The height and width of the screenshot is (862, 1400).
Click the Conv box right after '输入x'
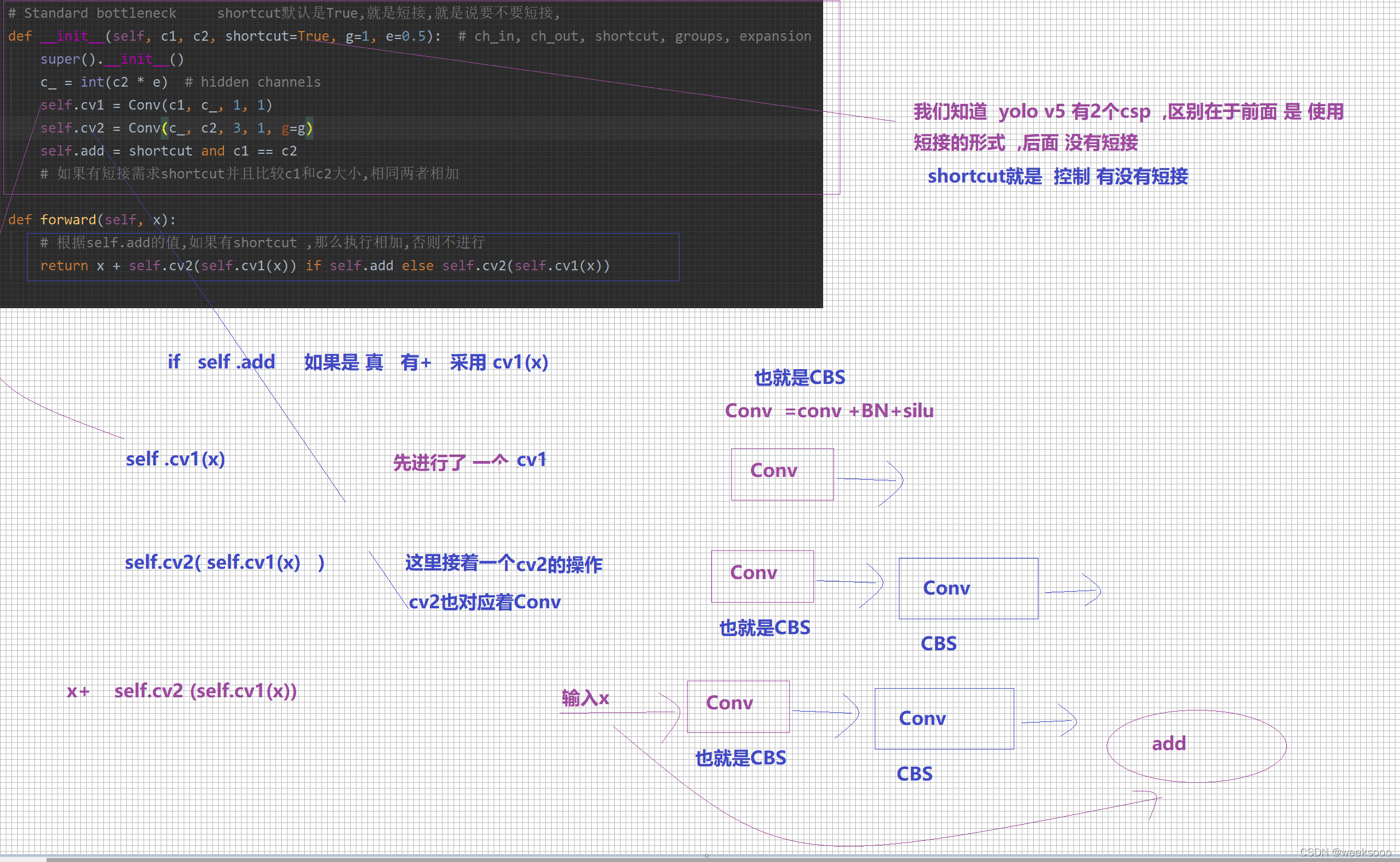click(738, 706)
